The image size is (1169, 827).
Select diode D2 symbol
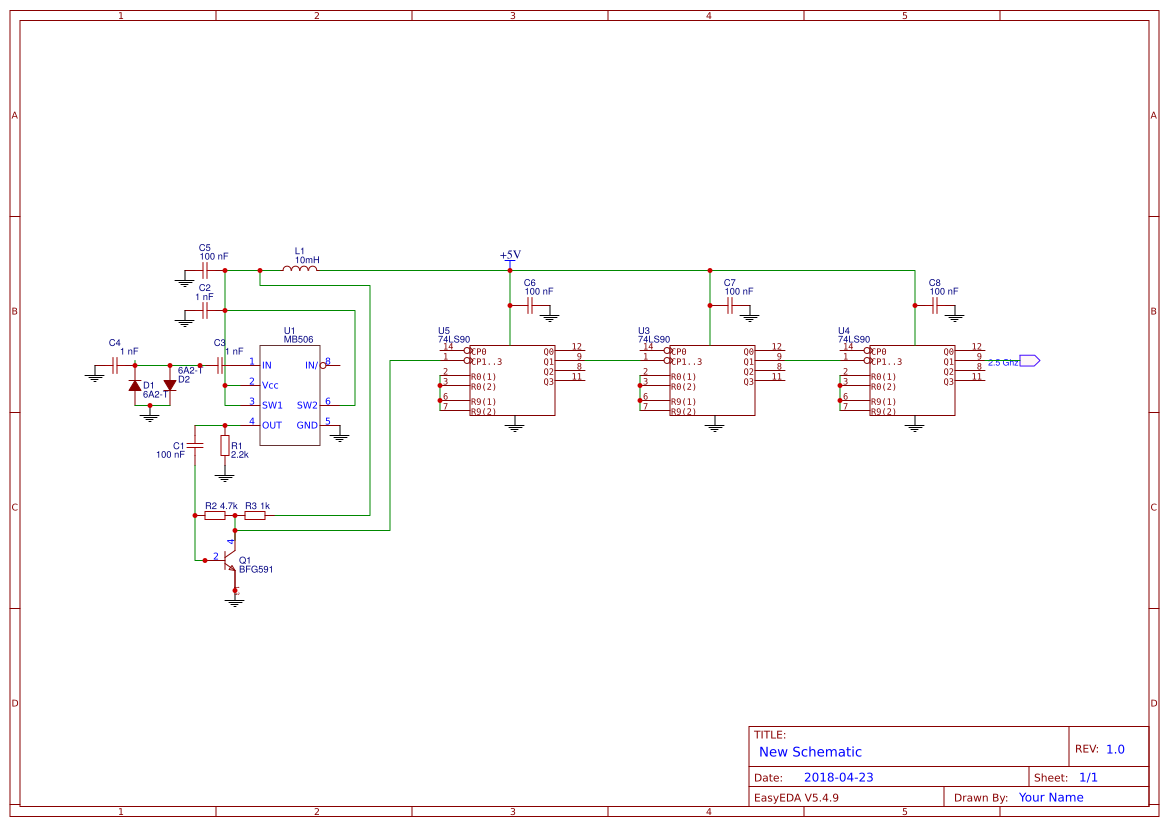[168, 383]
